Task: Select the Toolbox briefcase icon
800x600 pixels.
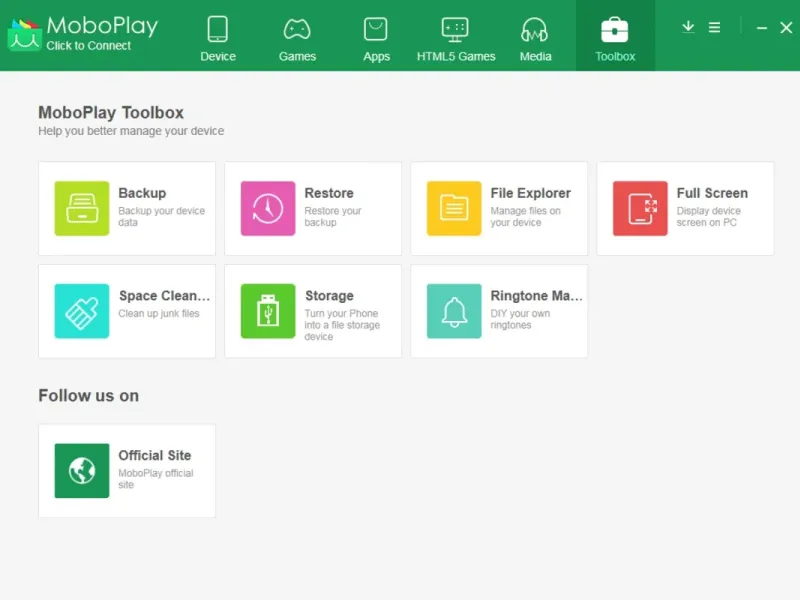Action: pyautogui.click(x=614, y=30)
